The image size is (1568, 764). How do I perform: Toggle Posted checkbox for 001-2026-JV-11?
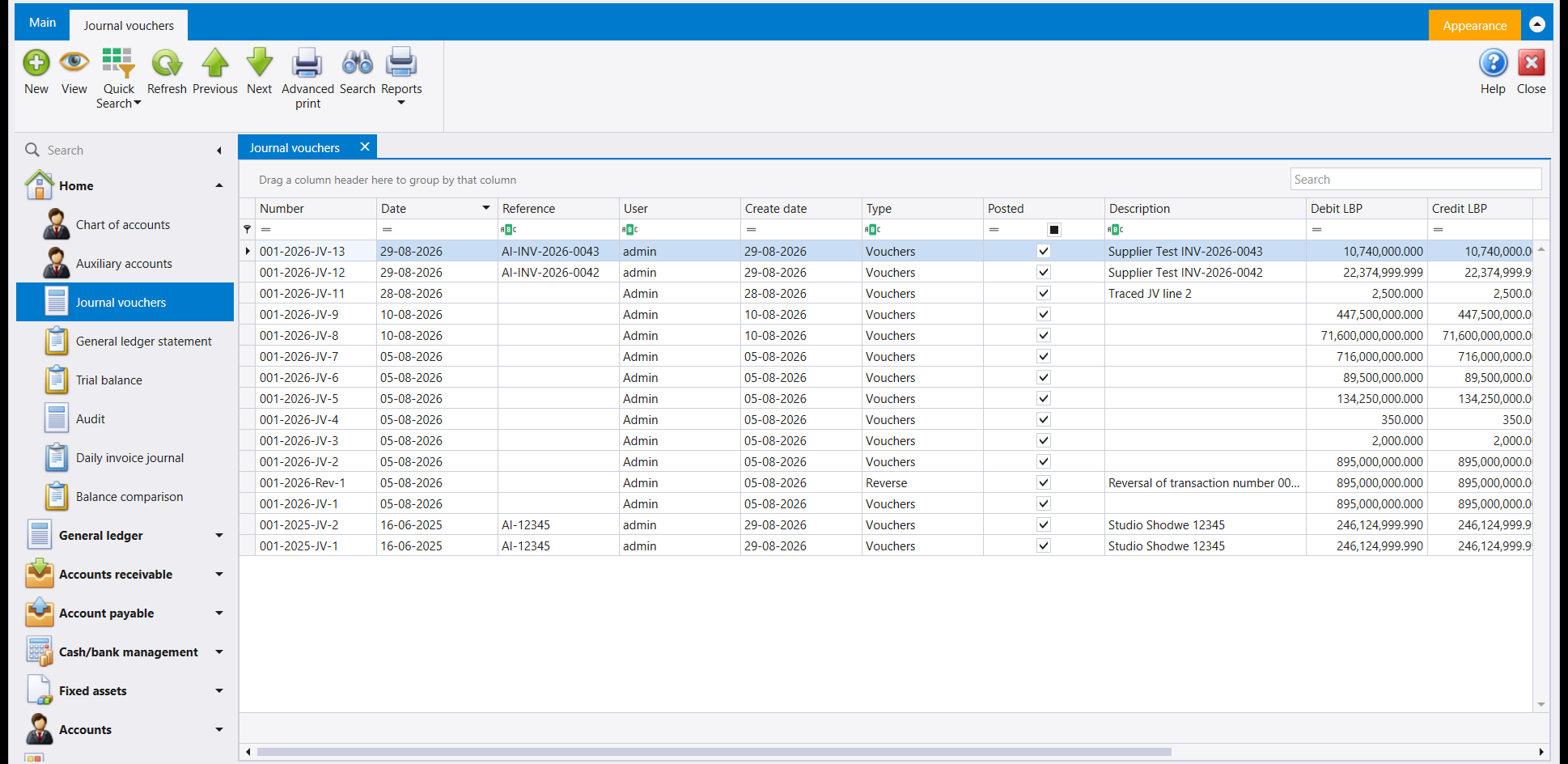1044,294
